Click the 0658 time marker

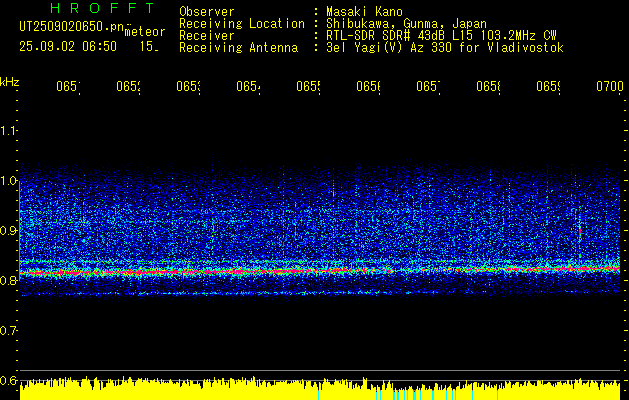click(488, 86)
